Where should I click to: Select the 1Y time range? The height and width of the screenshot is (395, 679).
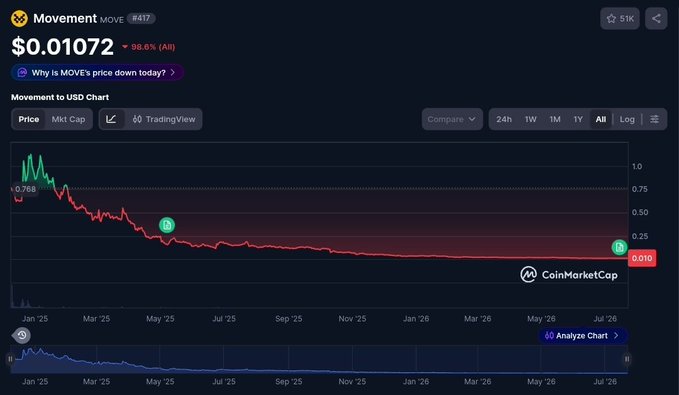tap(578, 119)
